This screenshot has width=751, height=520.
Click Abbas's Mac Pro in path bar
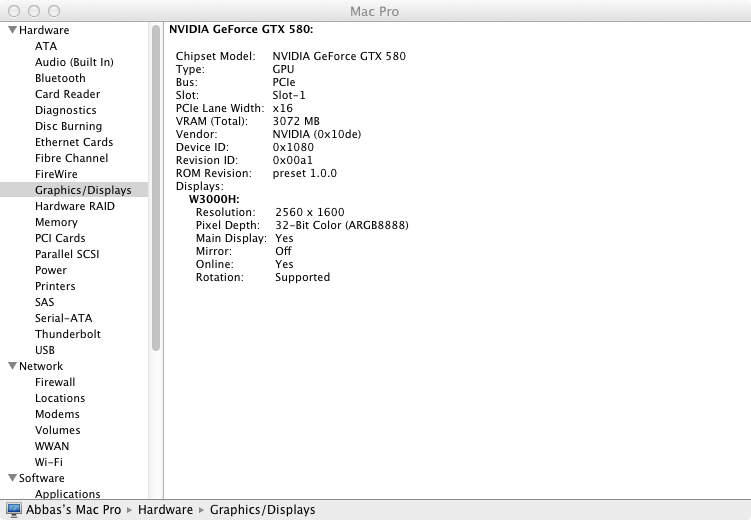click(x=73, y=510)
